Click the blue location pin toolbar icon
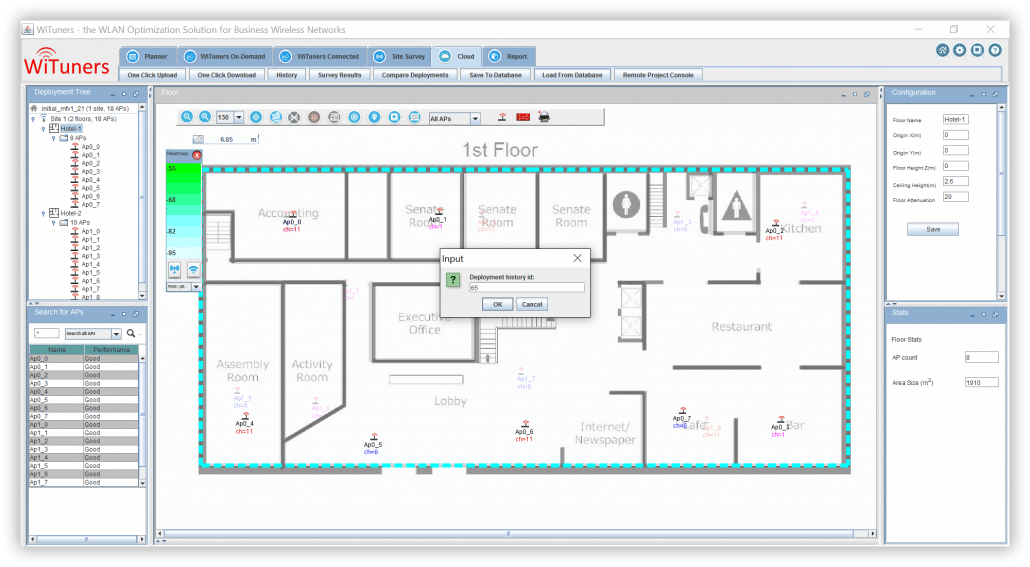The height and width of the screenshot is (567, 1030). (x=374, y=117)
